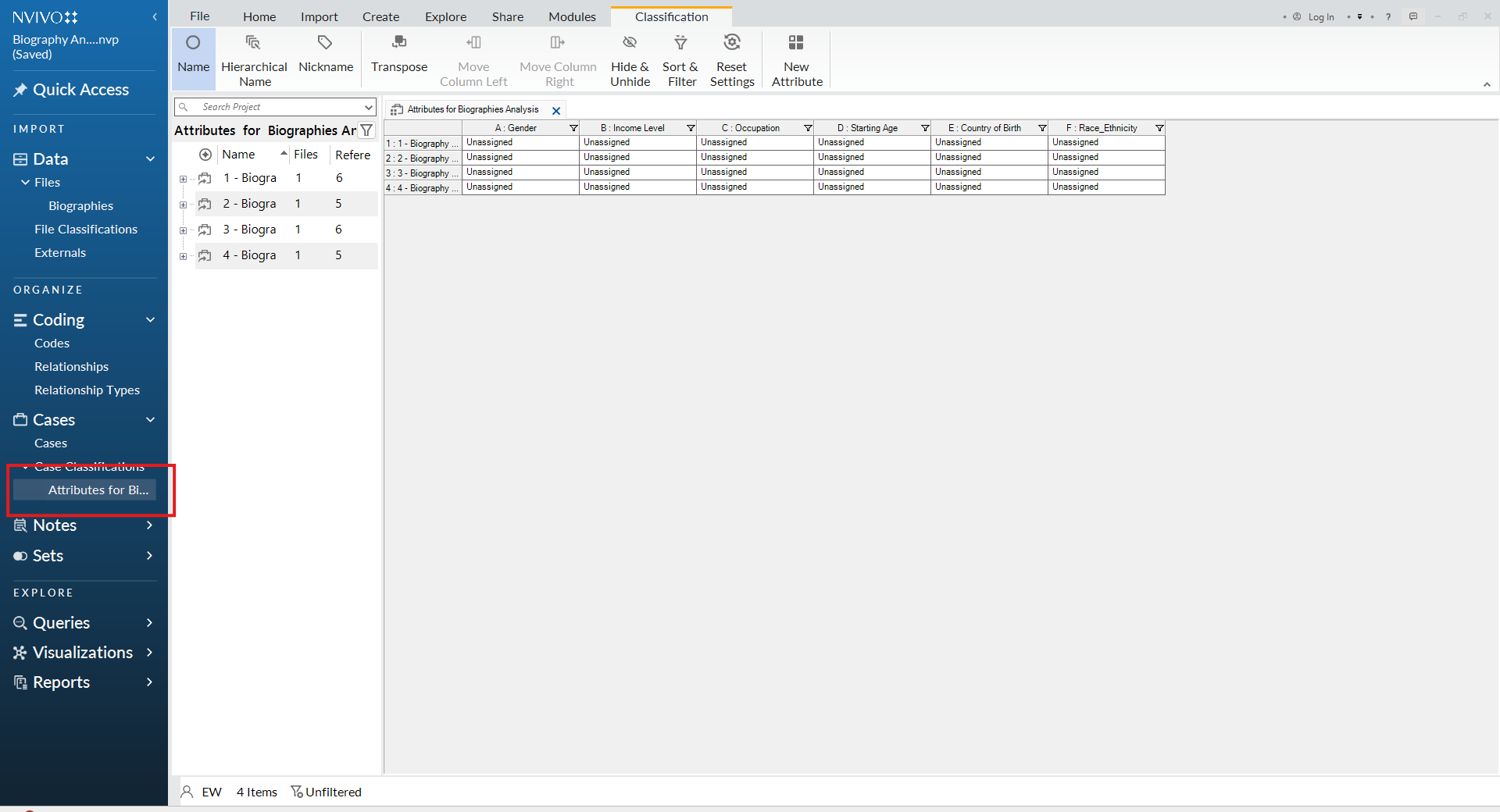The width and height of the screenshot is (1500, 812).
Task: Click Log In at top right
Action: [x=1320, y=17]
